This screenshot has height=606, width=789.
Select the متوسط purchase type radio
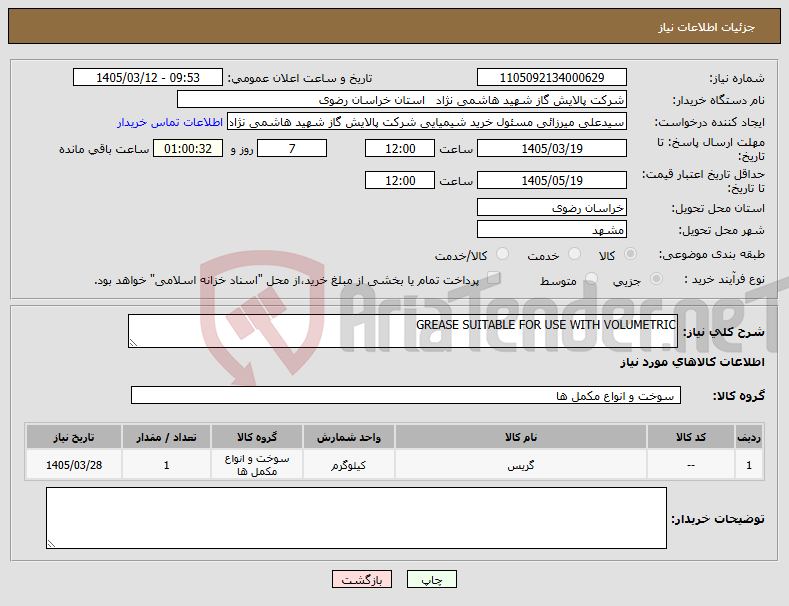tap(591, 279)
